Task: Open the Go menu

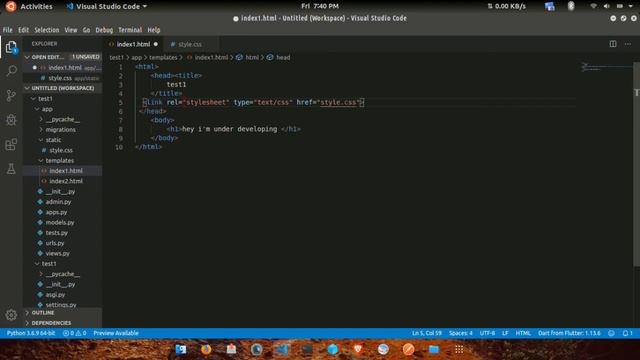Action: click(86, 30)
